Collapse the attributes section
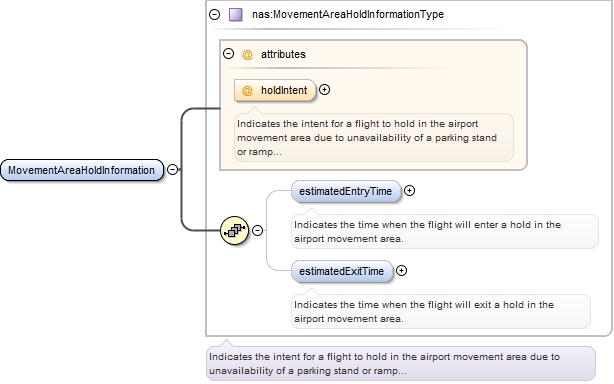This screenshot has height=384, width=614. [x=228, y=53]
